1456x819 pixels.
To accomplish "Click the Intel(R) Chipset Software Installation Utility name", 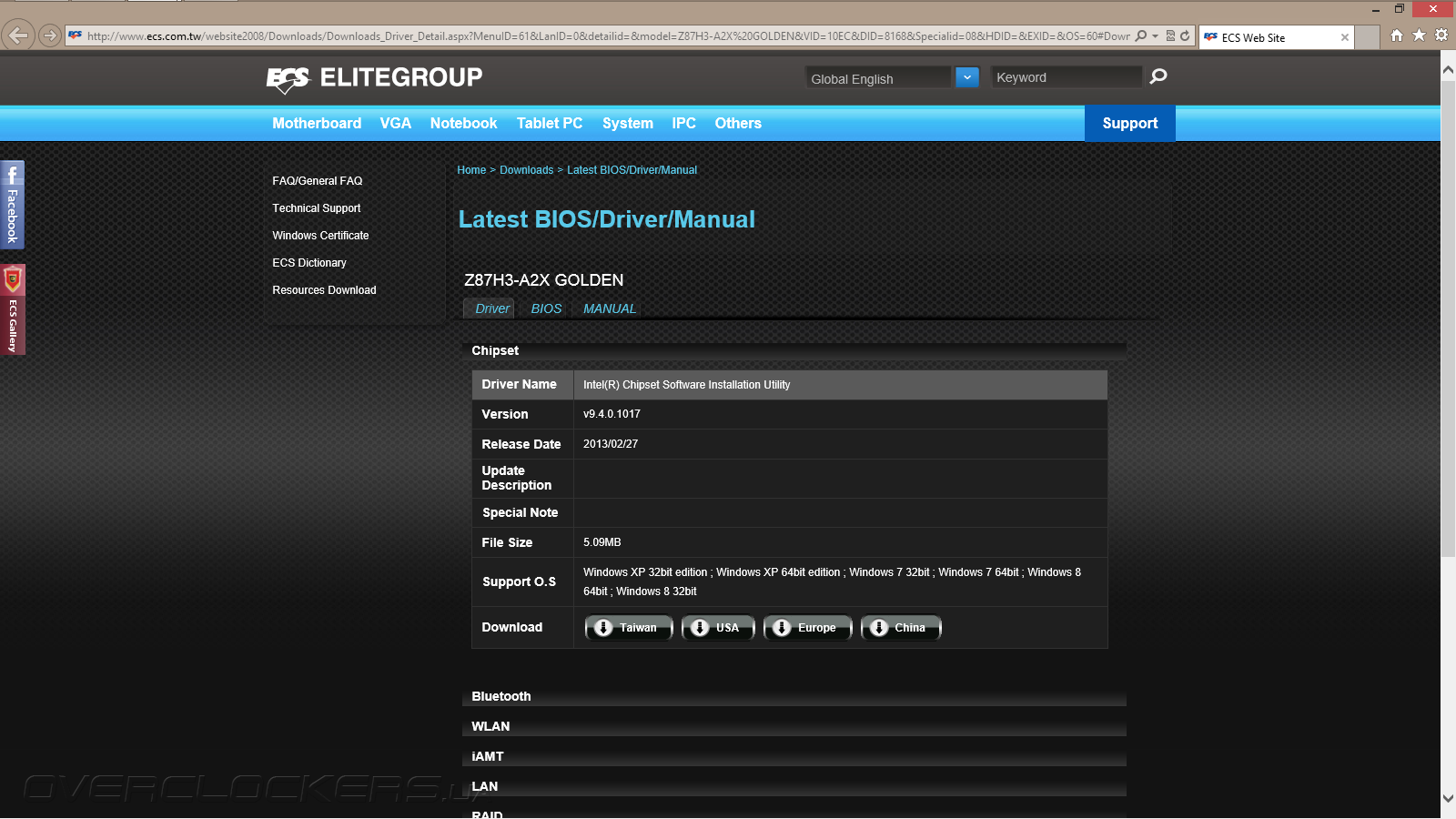I will (687, 385).
